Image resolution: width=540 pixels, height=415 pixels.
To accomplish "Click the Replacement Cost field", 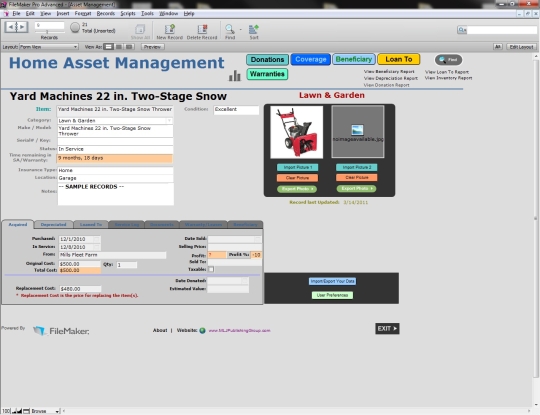I will [80, 289].
